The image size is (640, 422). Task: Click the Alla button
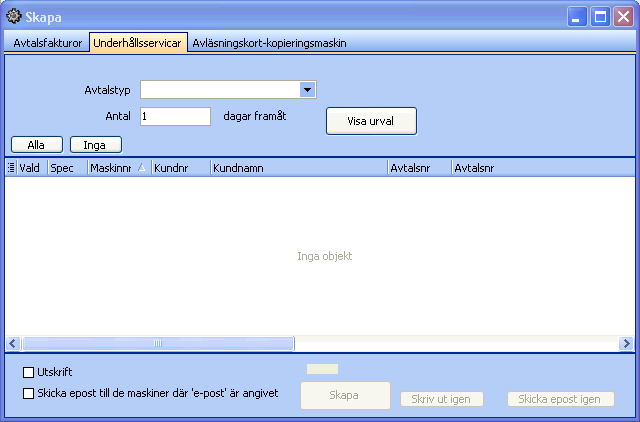(x=36, y=145)
